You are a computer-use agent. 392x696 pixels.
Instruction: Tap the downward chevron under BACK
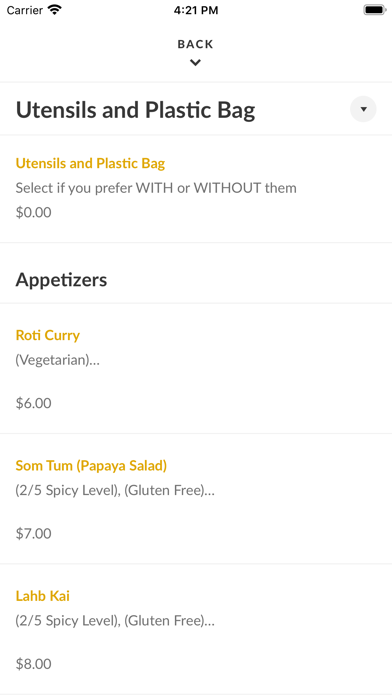pos(195,63)
